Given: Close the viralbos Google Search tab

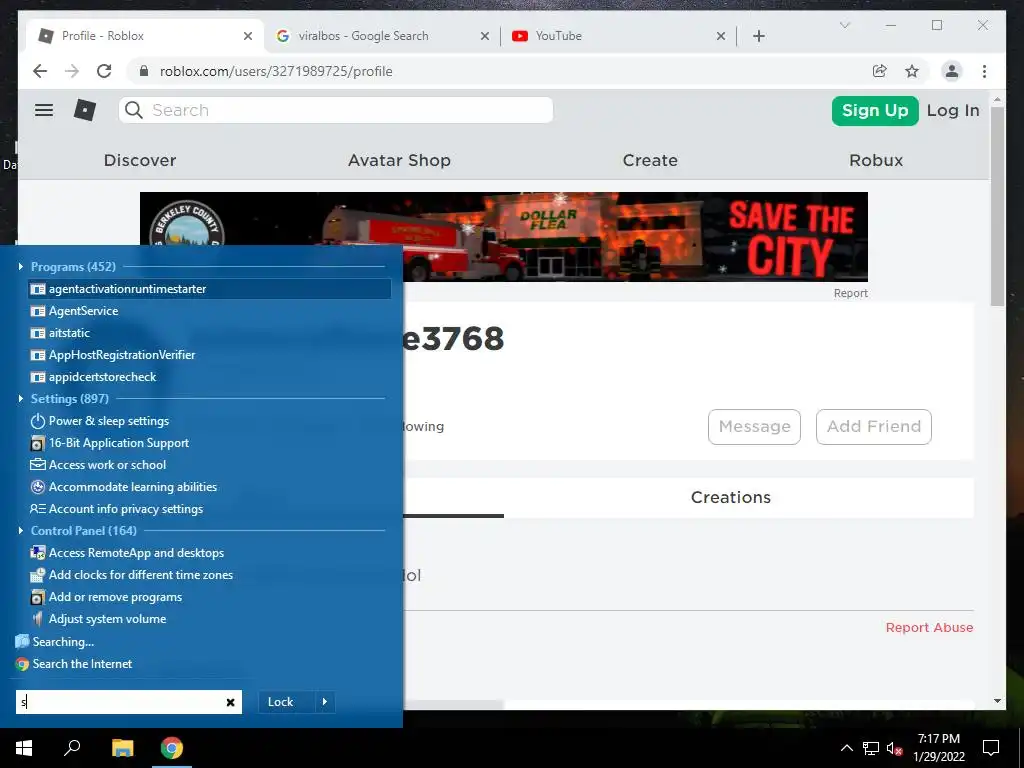Looking at the screenshot, I should (485, 36).
